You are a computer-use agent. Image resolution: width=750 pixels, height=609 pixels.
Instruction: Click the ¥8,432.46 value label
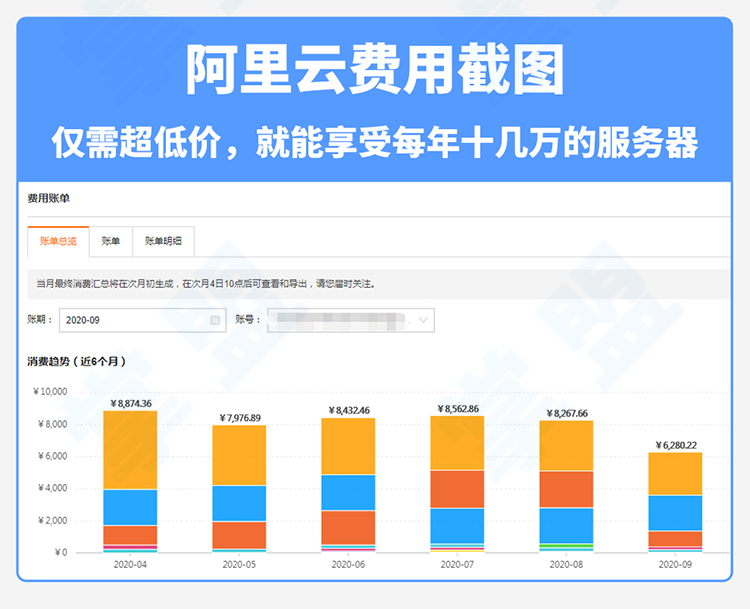[349, 410]
